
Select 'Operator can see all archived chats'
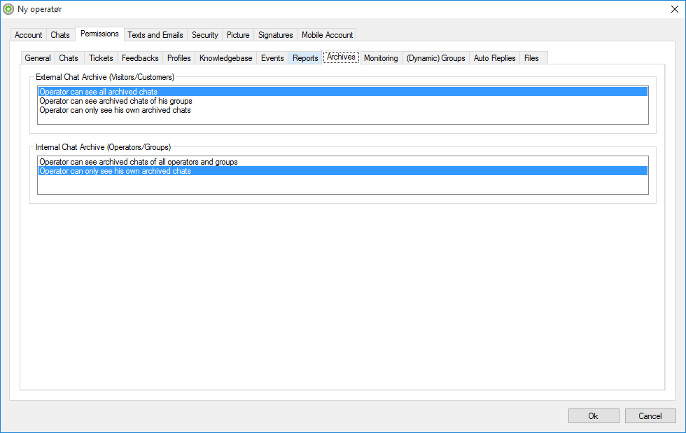point(343,92)
